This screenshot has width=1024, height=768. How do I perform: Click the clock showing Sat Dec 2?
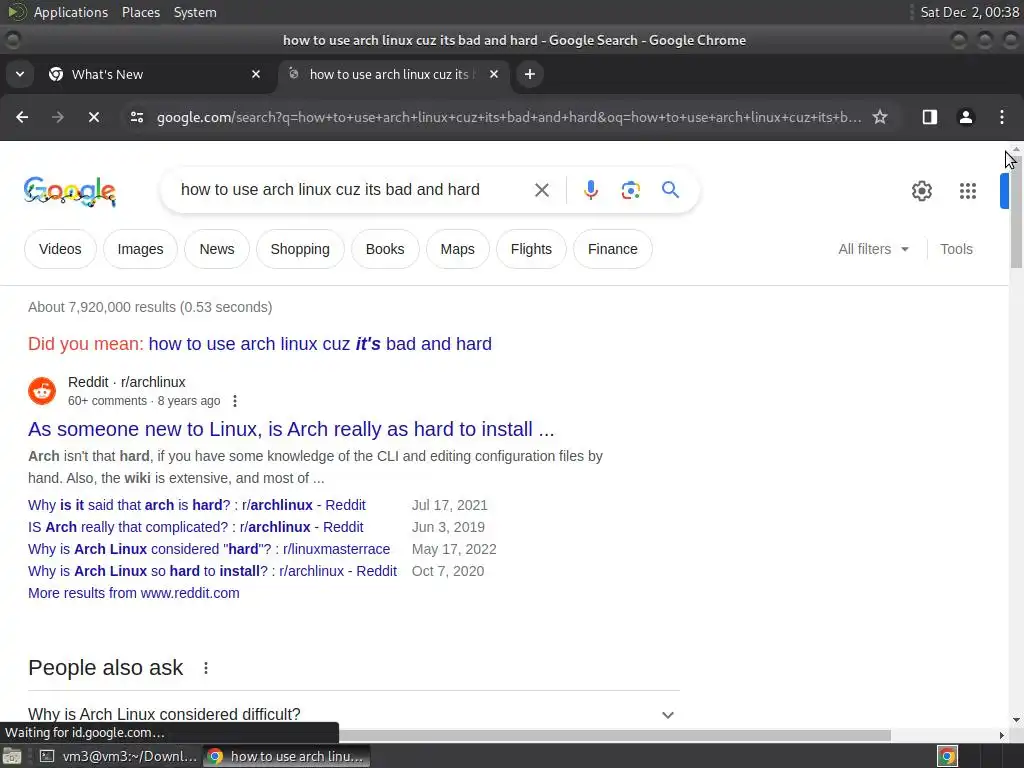[969, 12]
